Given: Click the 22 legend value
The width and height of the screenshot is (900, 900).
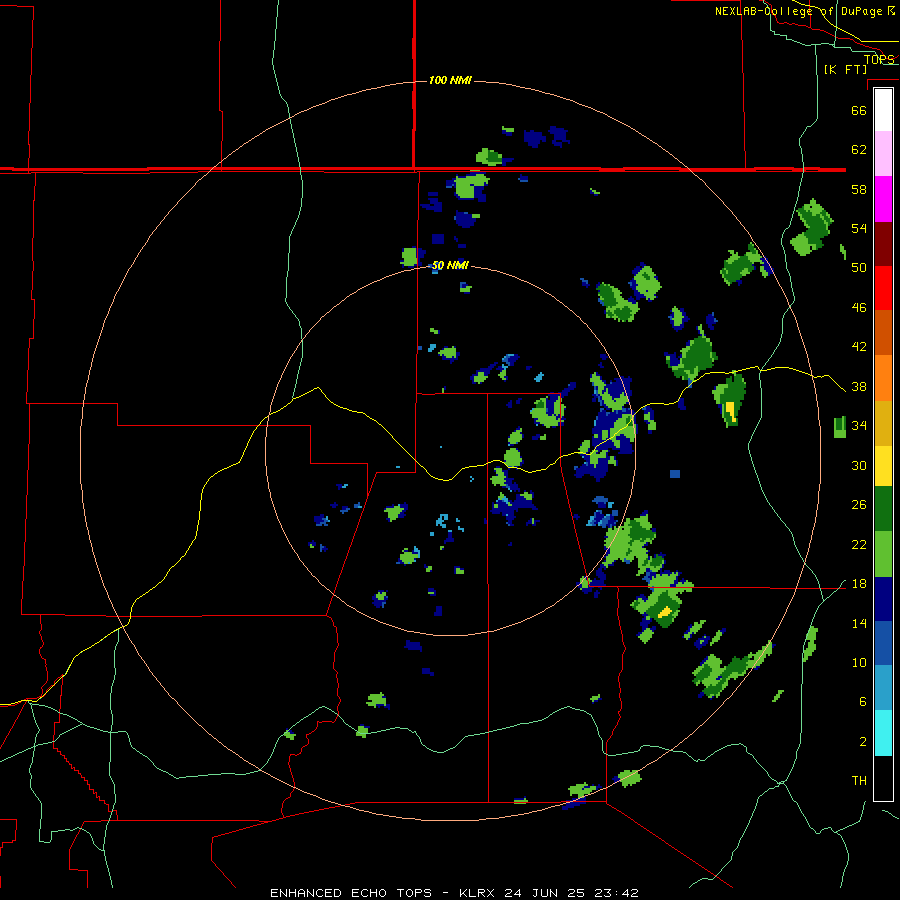Looking at the screenshot, I should pyautogui.click(x=859, y=544).
